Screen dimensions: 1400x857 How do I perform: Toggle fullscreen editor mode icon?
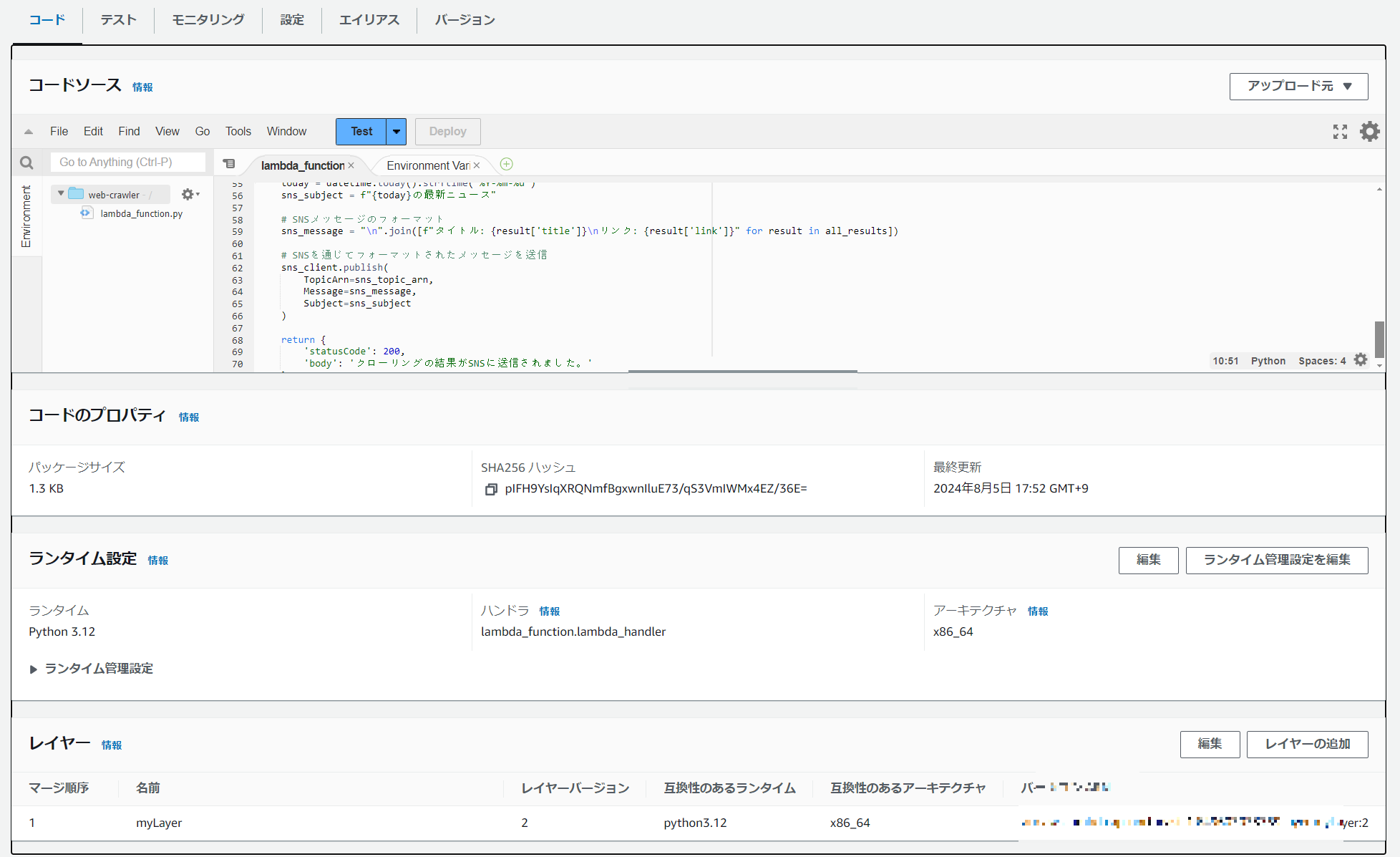point(1340,132)
